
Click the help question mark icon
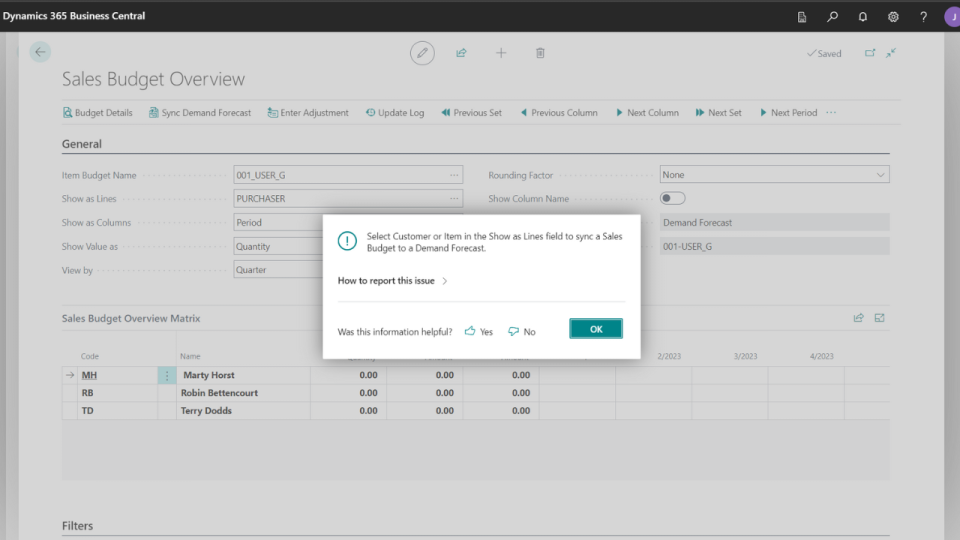click(x=923, y=17)
